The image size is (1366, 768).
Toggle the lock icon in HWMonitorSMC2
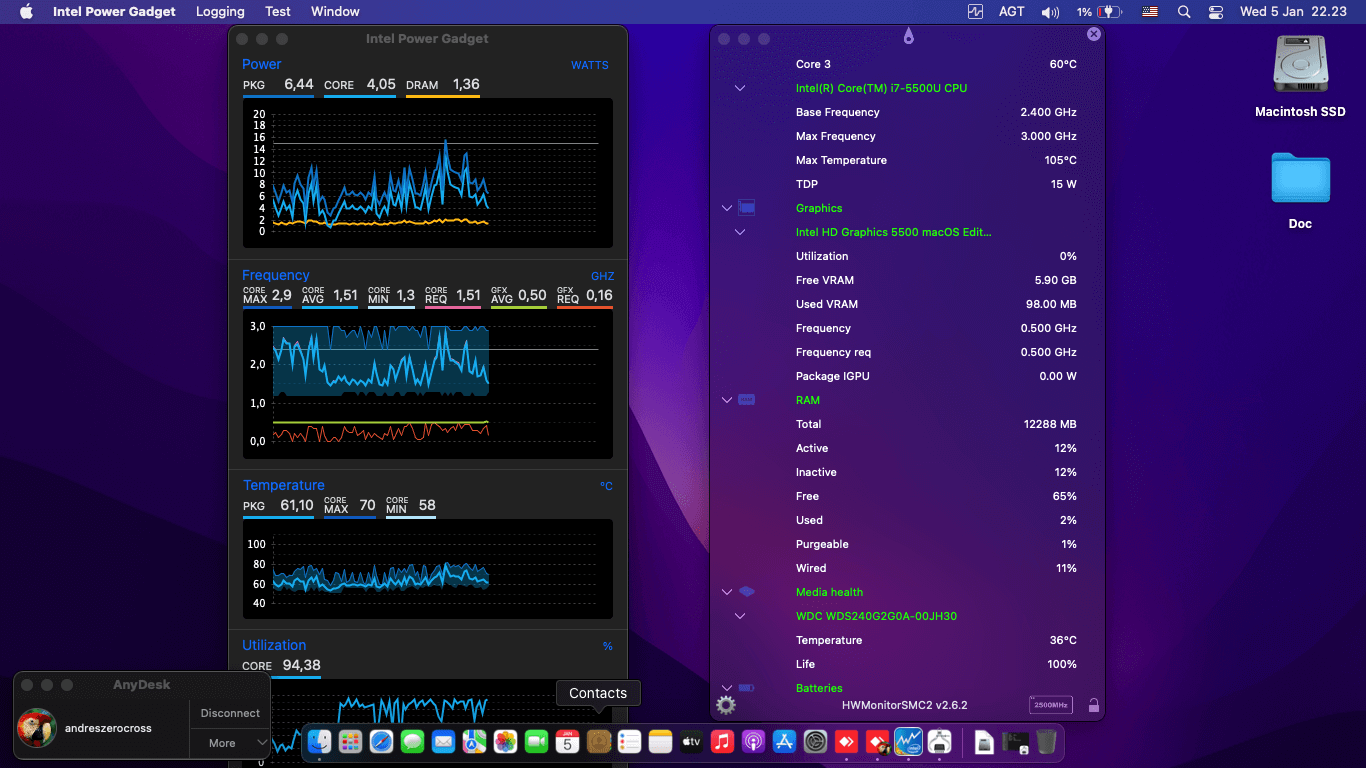click(x=1093, y=705)
